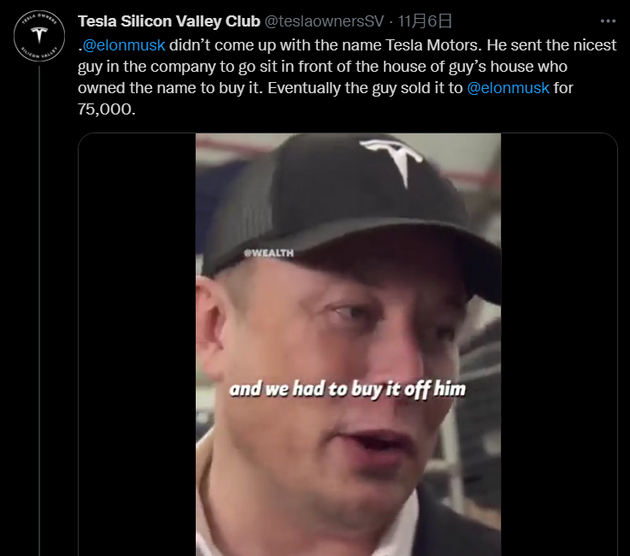The image size is (630, 556).
Task: Open Tesla Silicon Valley Club profile name
Action: [169, 21]
